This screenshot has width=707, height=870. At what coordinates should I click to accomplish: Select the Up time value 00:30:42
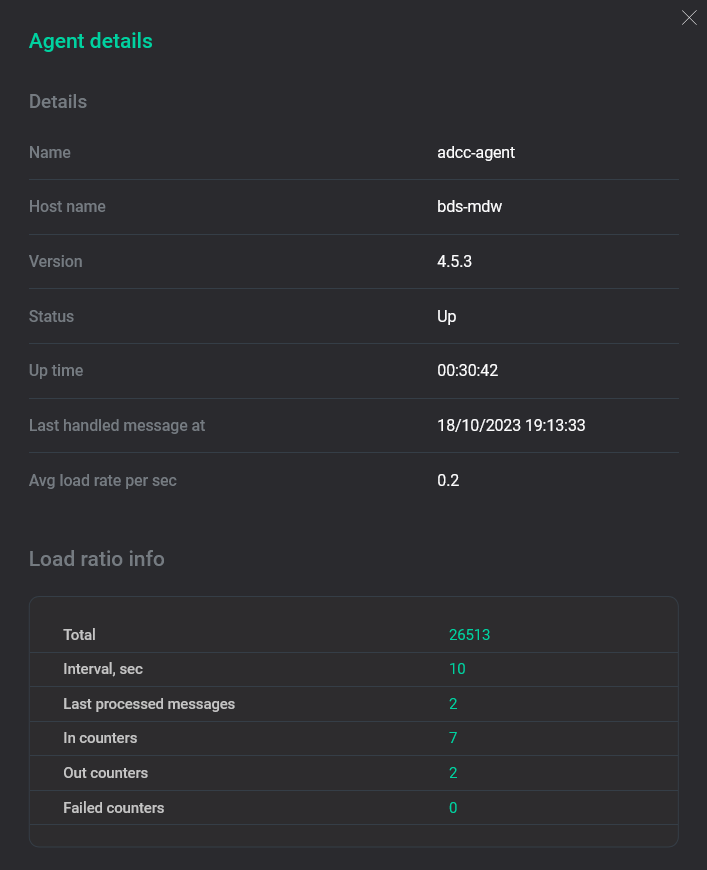pyautogui.click(x=467, y=370)
